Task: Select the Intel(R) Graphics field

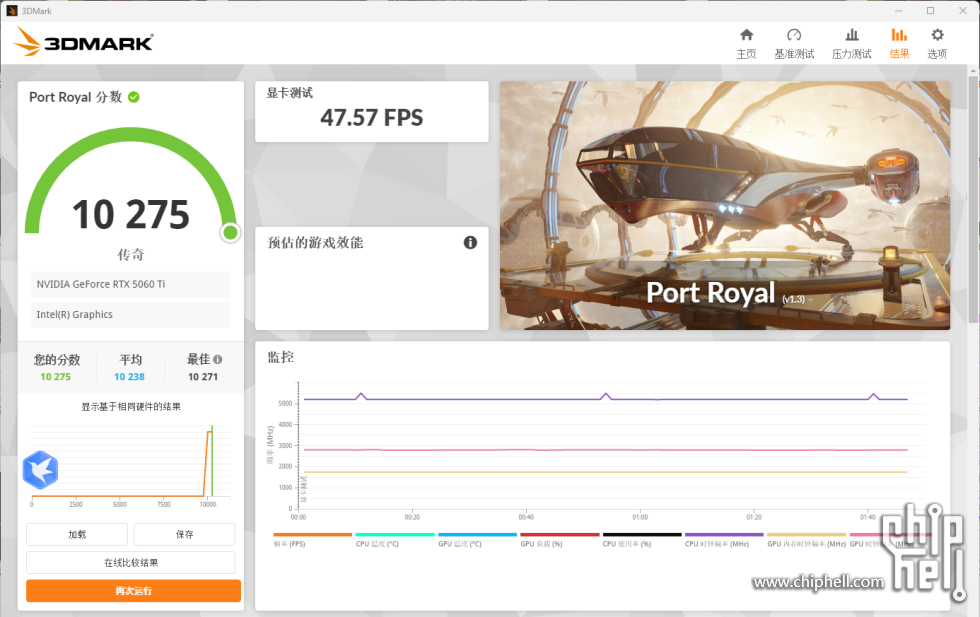Action: 131,314
